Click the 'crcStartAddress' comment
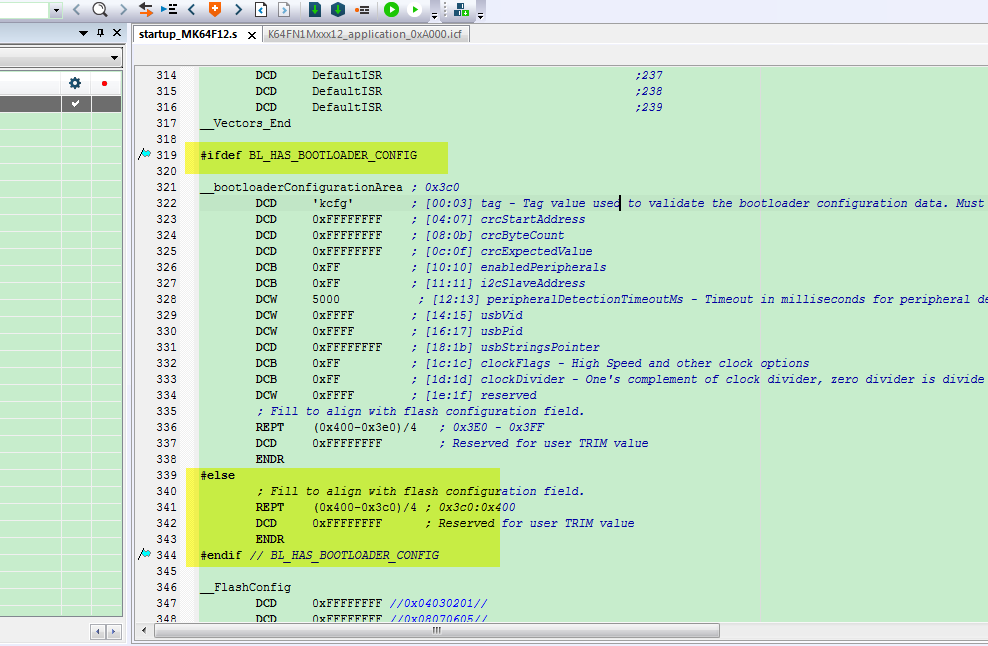The image size is (988, 646). [533, 219]
